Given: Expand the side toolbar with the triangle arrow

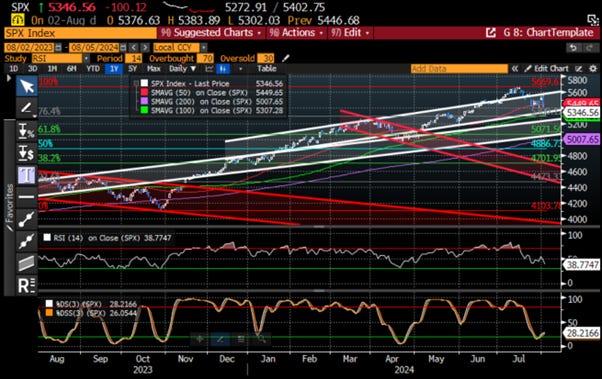Looking at the screenshot, I should point(9,78).
